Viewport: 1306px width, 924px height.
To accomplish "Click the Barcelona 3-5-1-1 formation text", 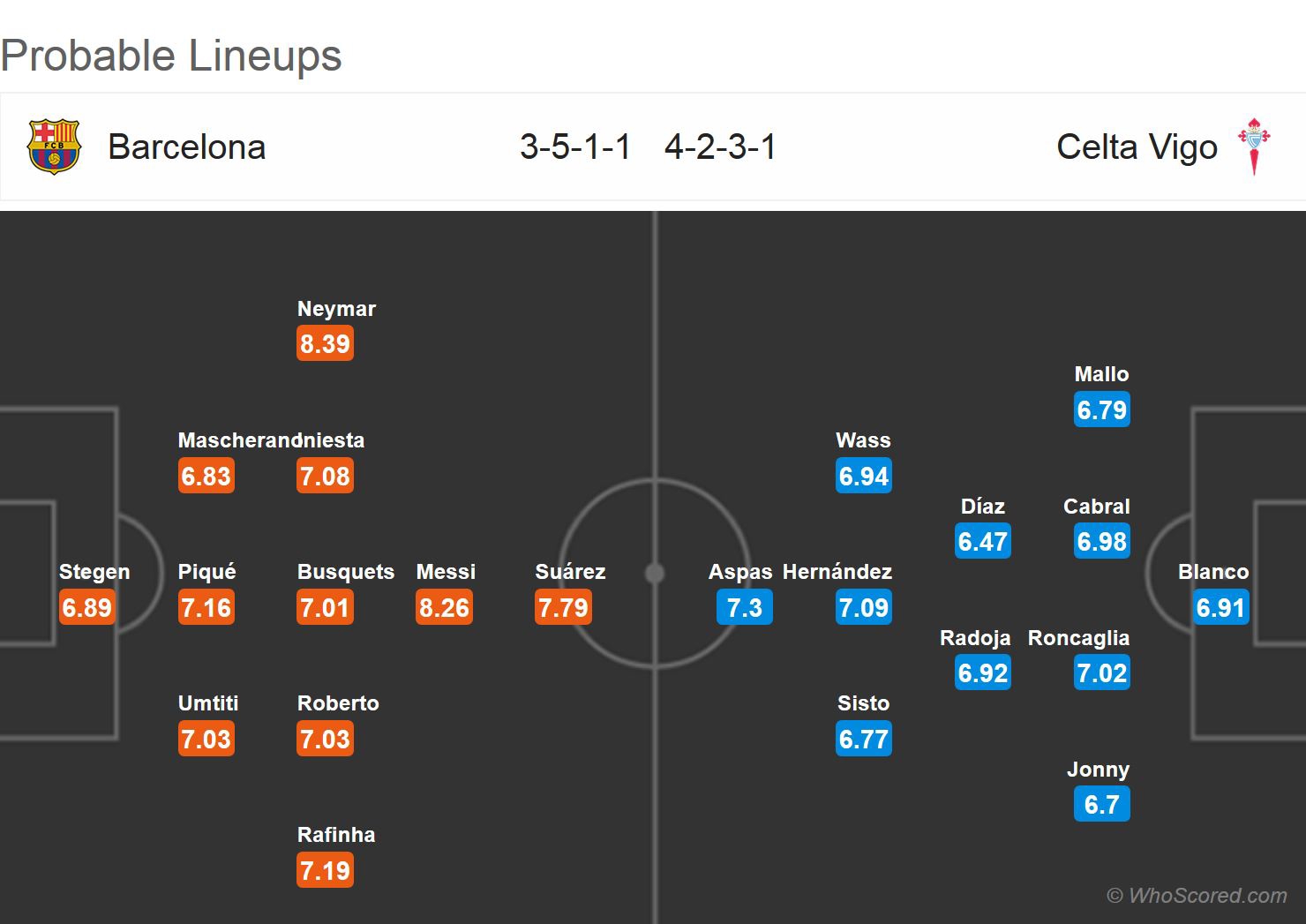I will pos(575,146).
